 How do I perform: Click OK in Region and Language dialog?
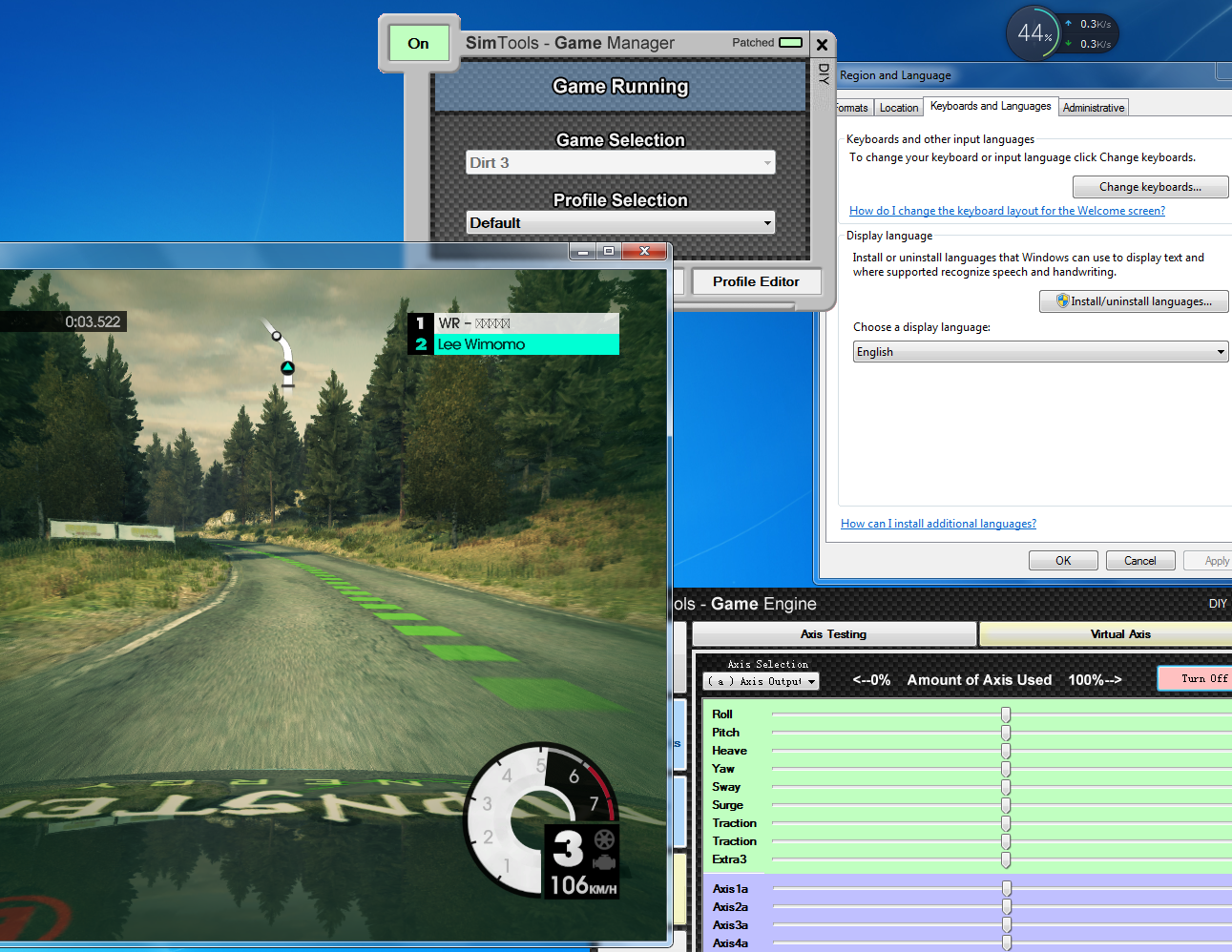pyautogui.click(x=1063, y=561)
